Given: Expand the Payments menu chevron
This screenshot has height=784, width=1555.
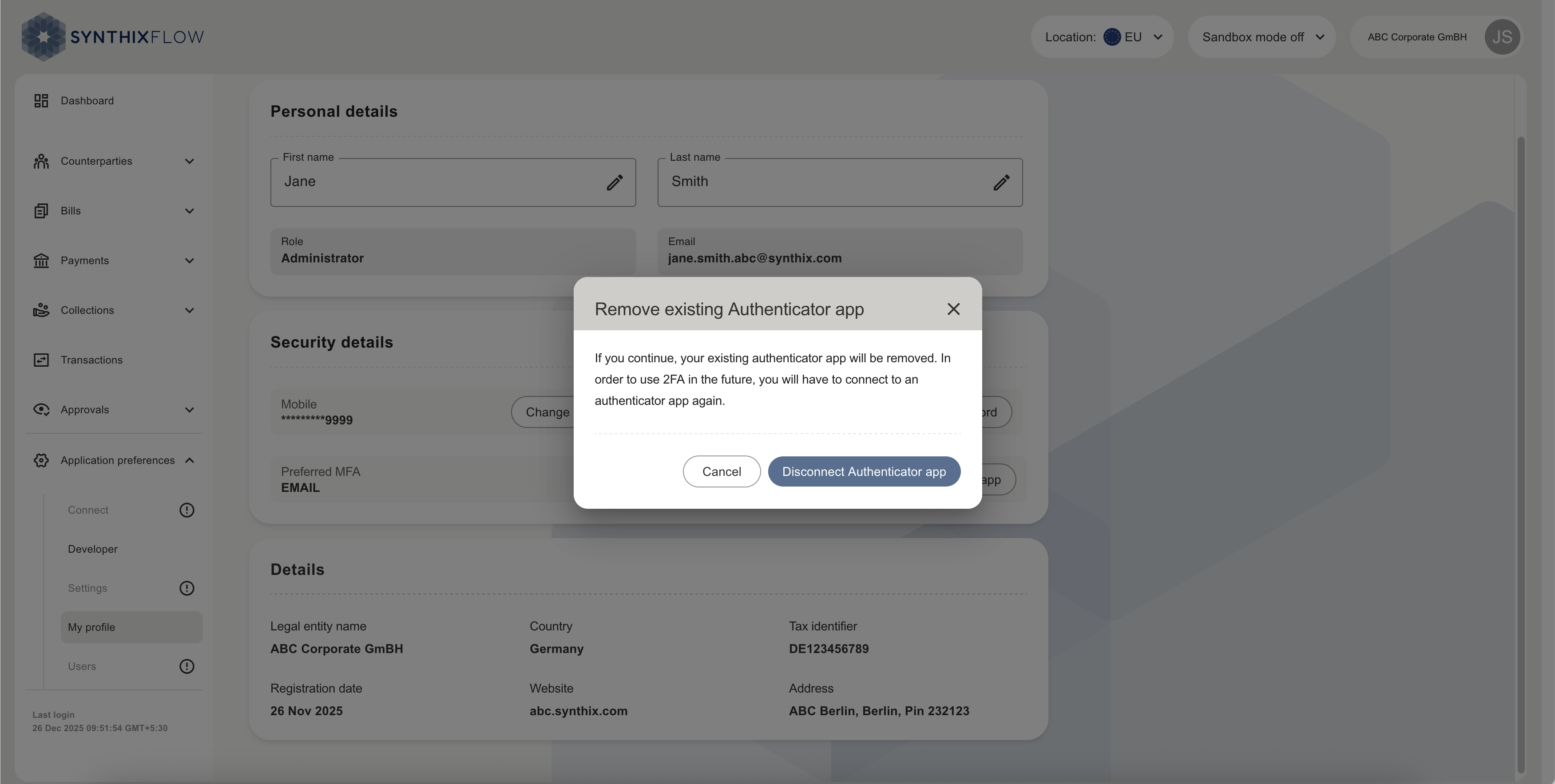Looking at the screenshot, I should click(x=190, y=261).
